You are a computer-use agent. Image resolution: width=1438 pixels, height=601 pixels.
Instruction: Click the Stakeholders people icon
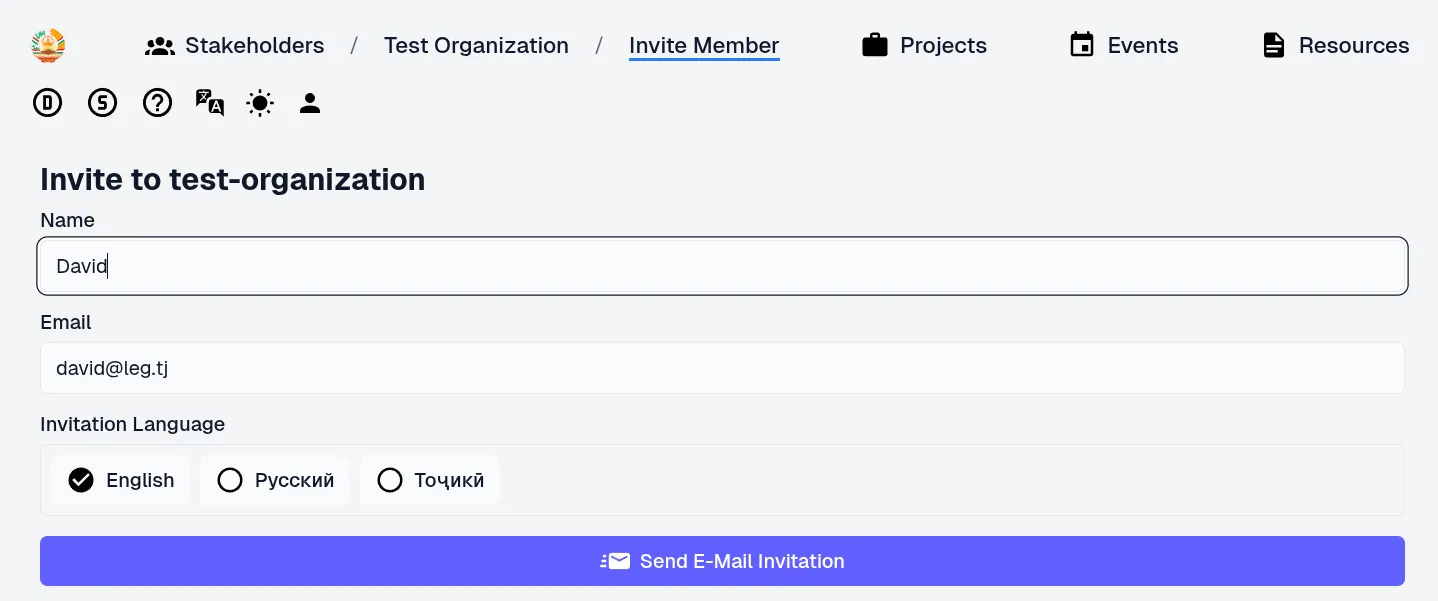[160, 46]
